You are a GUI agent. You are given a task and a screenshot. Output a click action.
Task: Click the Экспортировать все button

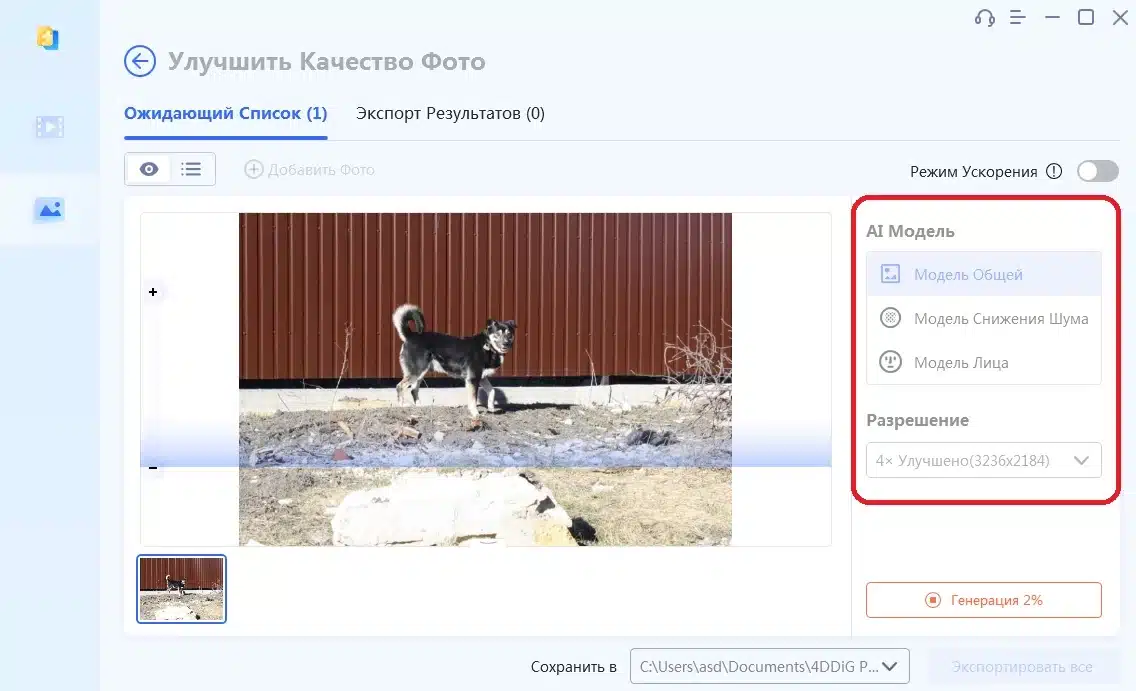[x=1023, y=665]
